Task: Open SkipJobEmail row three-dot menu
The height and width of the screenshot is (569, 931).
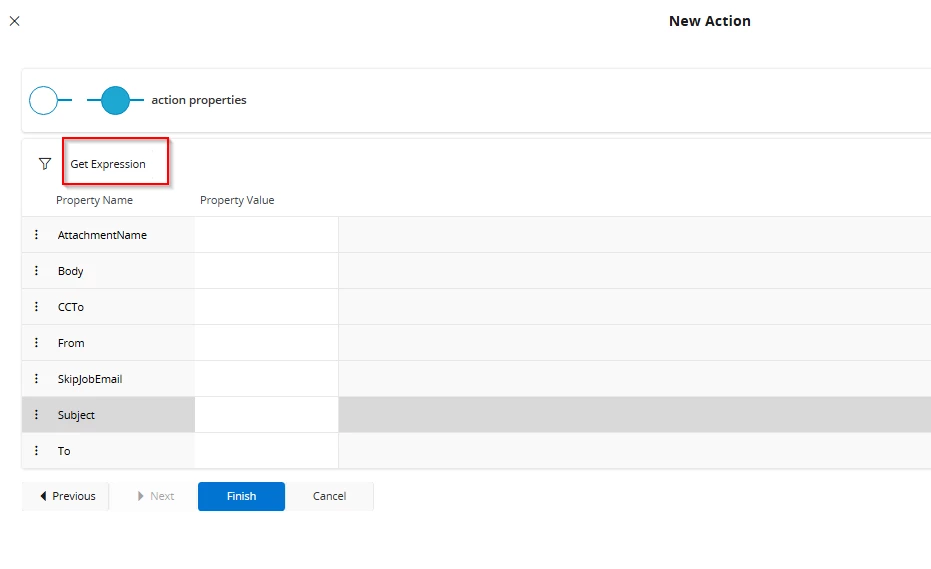Action: [x=37, y=379]
